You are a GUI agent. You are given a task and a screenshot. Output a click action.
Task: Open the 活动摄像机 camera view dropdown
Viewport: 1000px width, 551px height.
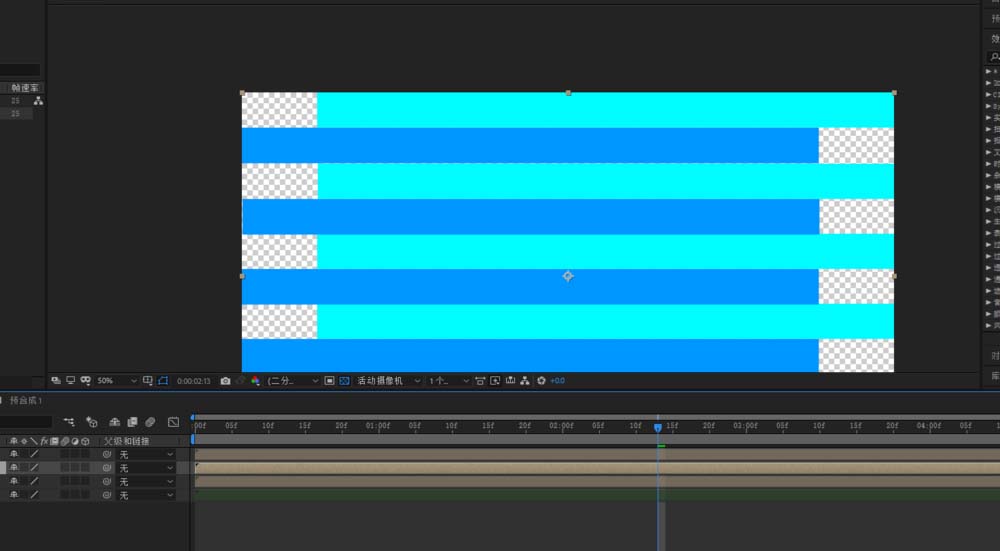pyautogui.click(x=388, y=381)
